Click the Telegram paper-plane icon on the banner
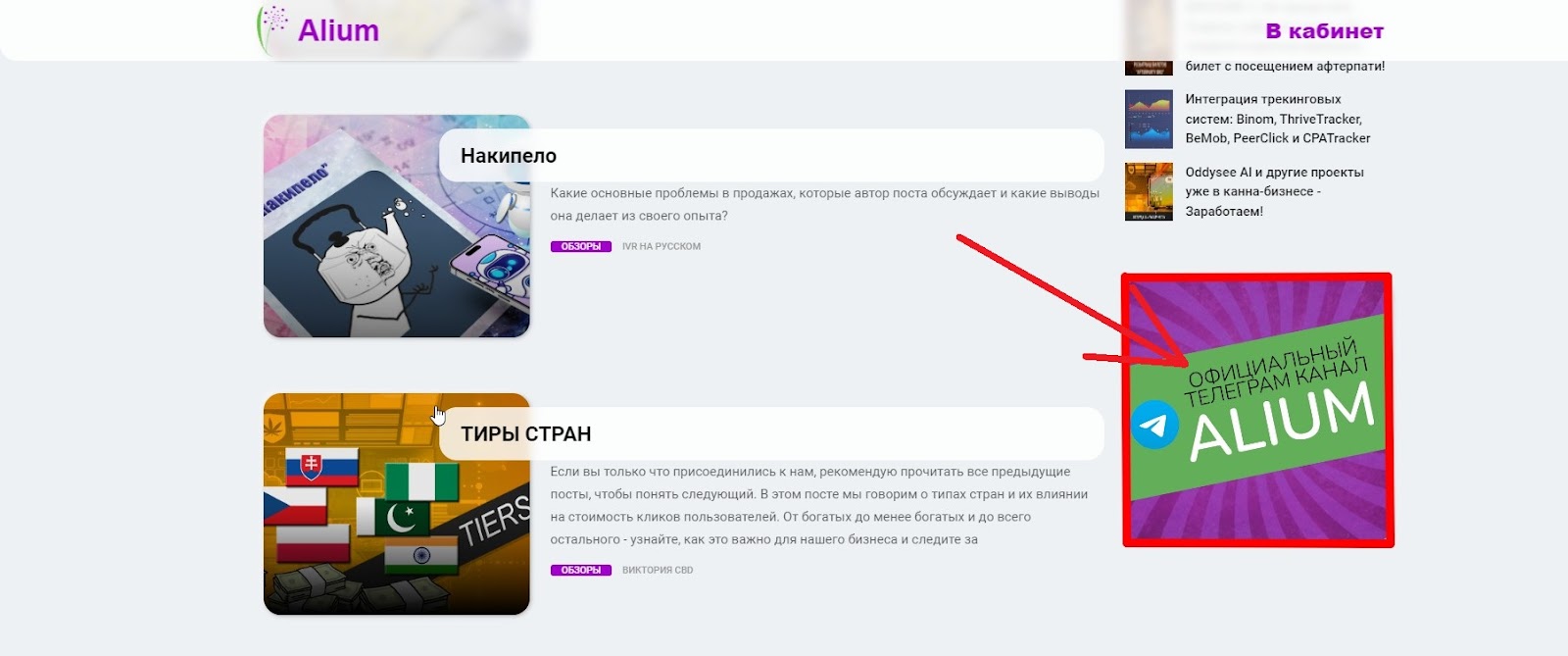Image resolution: width=1568 pixels, height=656 pixels. (1154, 425)
